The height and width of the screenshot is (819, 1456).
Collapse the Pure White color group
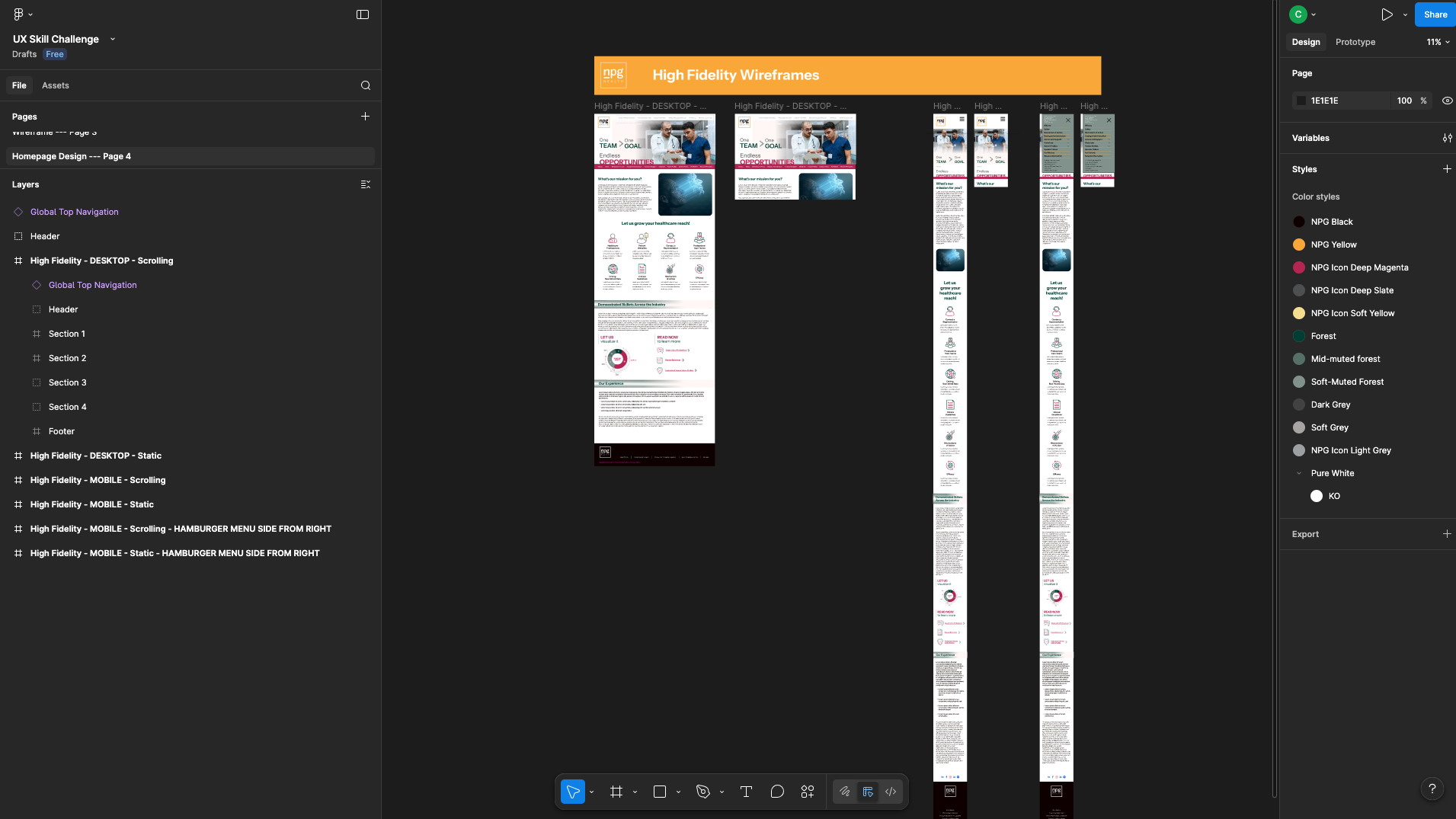click(x=1298, y=473)
